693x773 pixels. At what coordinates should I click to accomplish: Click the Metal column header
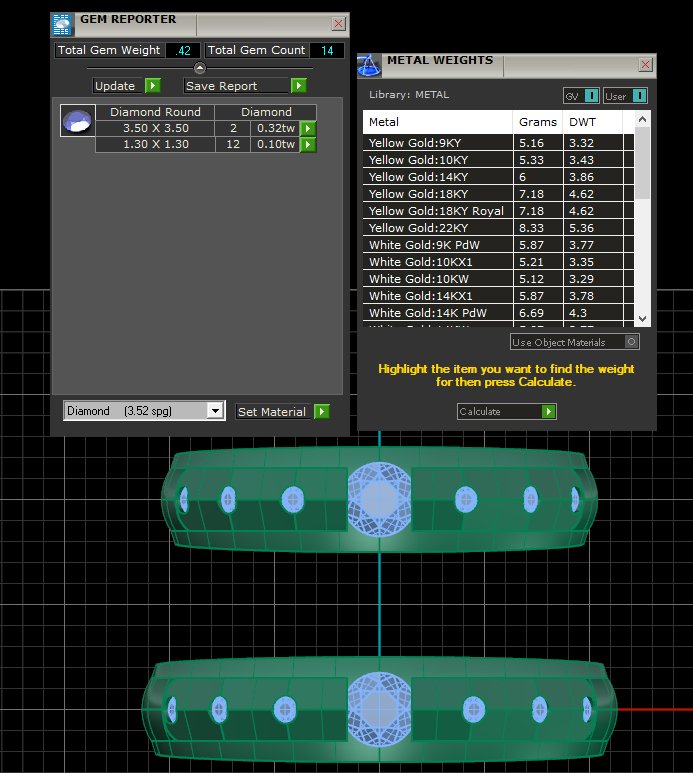pos(438,122)
